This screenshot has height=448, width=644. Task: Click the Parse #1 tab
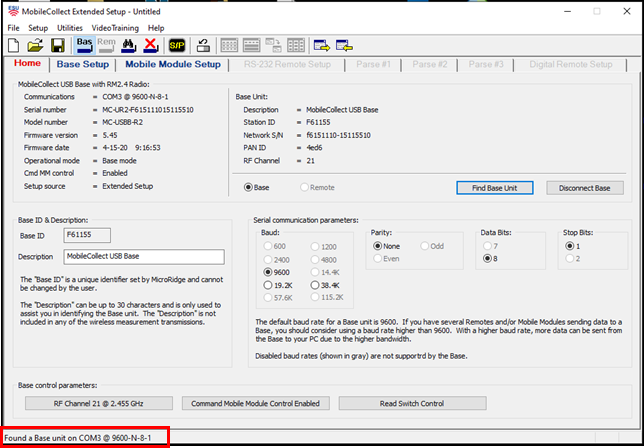373,64
